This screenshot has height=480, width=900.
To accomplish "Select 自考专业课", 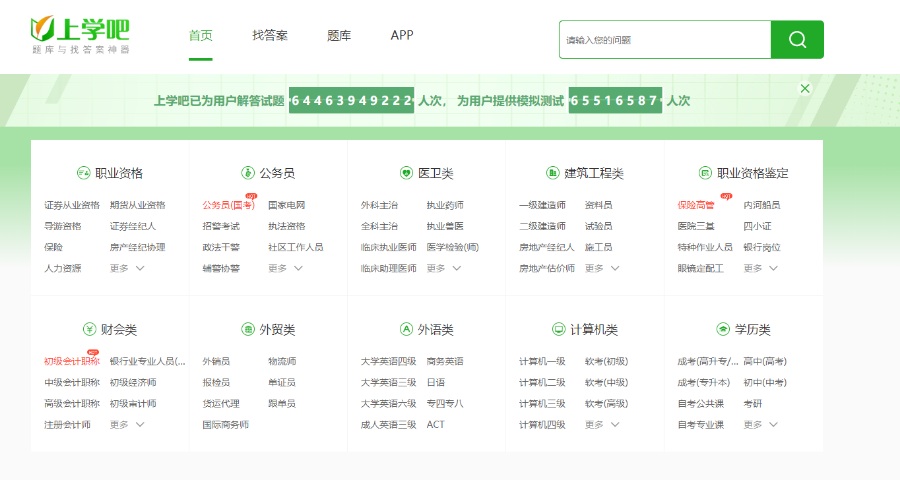I will pyautogui.click(x=701, y=424).
